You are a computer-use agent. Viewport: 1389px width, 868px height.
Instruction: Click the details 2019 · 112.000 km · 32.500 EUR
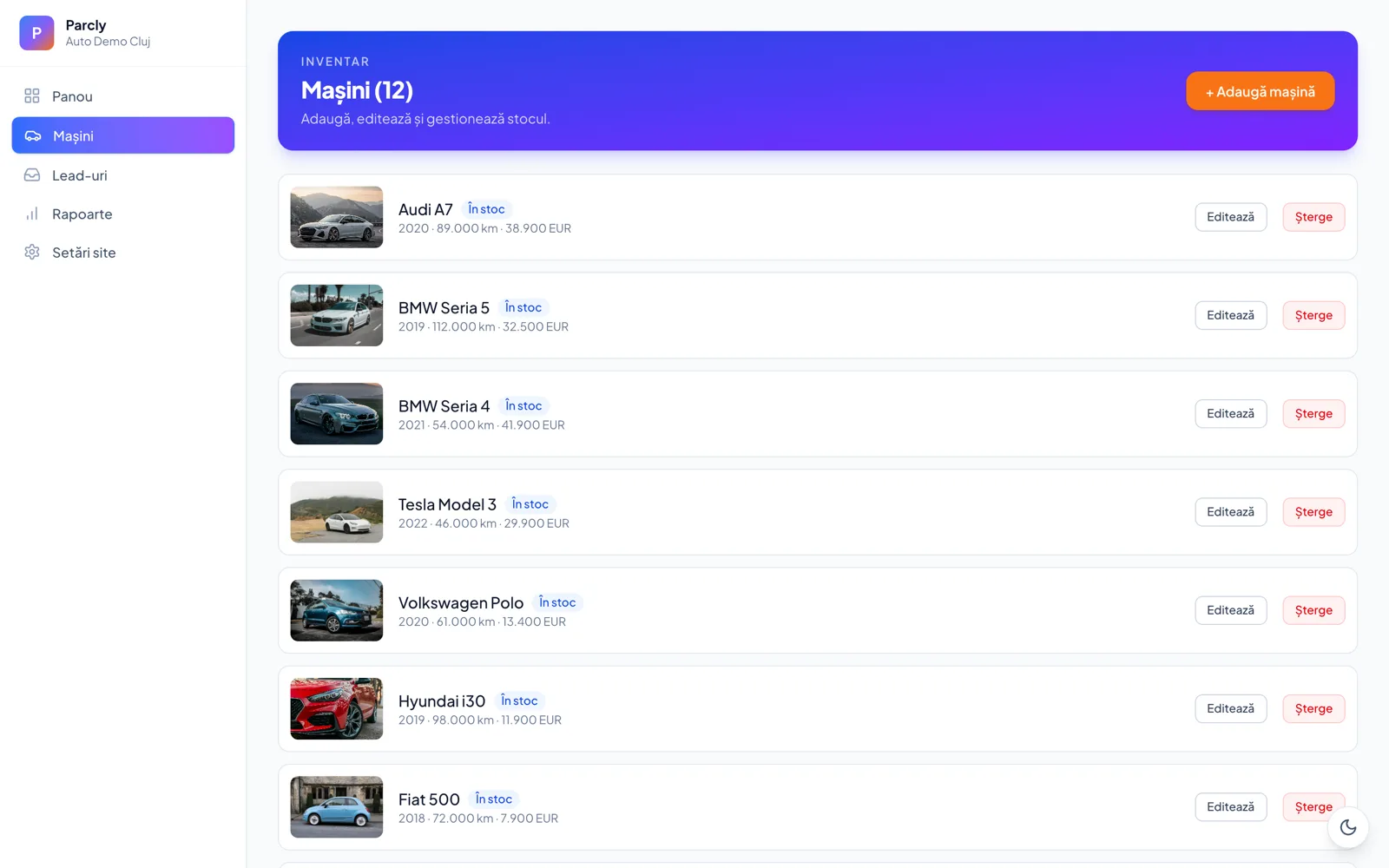484,326
